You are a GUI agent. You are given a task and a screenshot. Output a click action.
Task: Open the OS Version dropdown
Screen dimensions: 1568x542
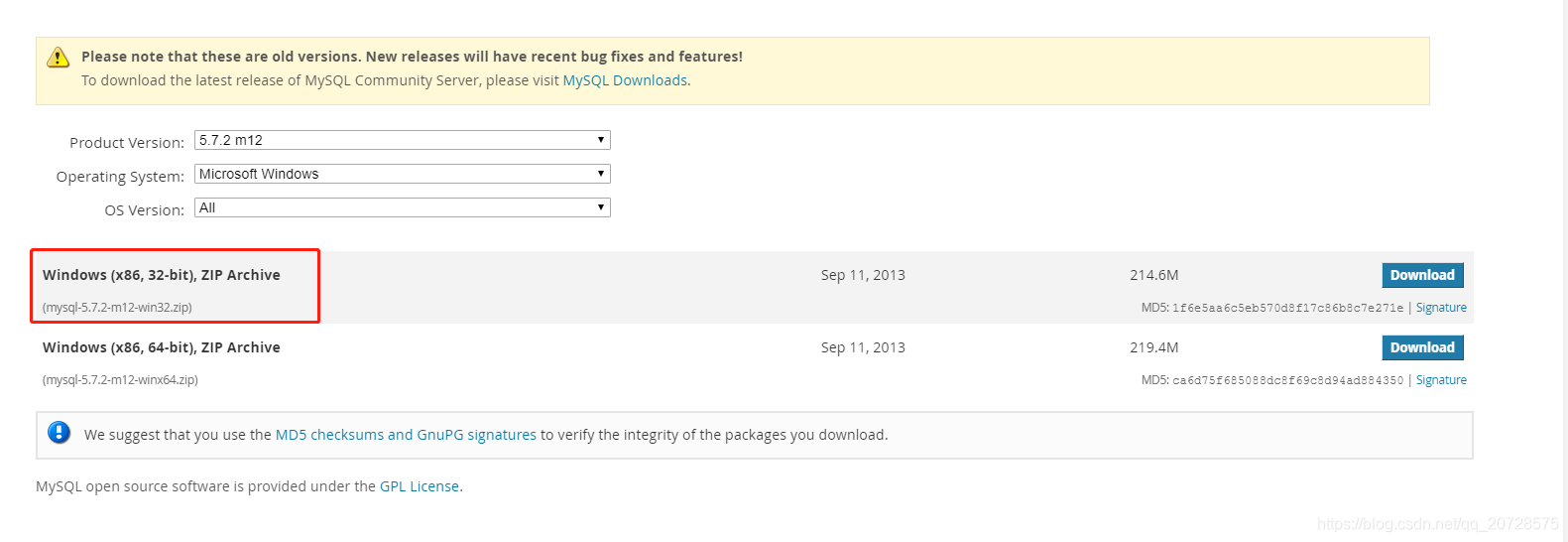click(x=402, y=207)
